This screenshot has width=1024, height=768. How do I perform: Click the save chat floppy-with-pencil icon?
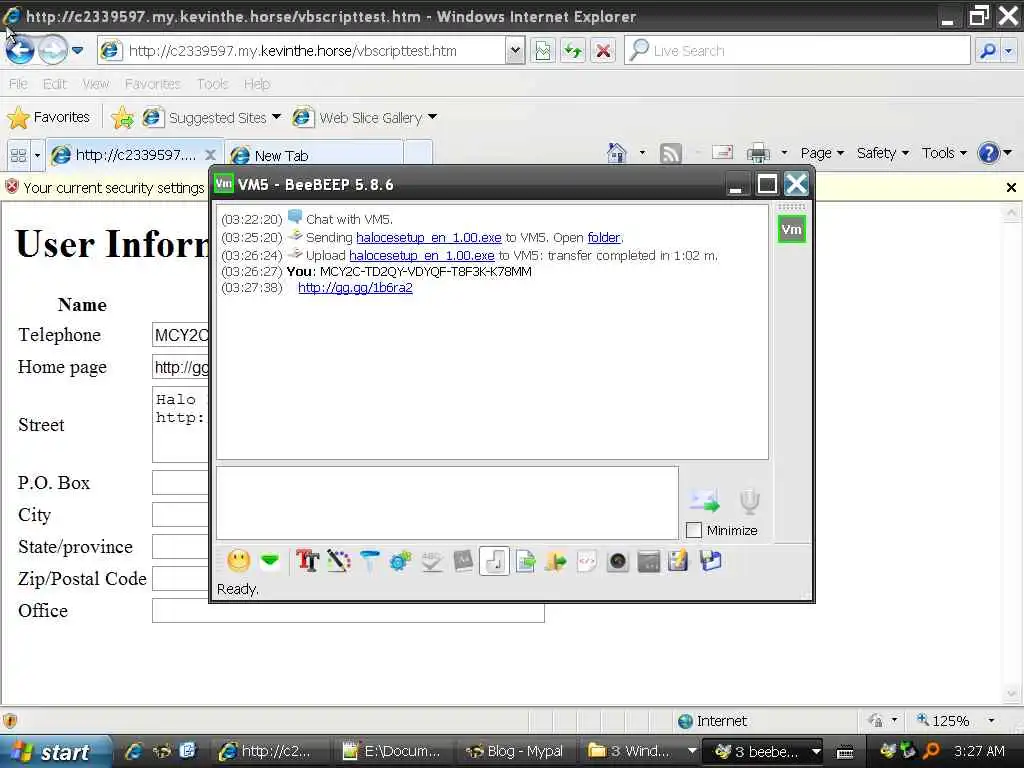pyautogui.click(x=679, y=561)
